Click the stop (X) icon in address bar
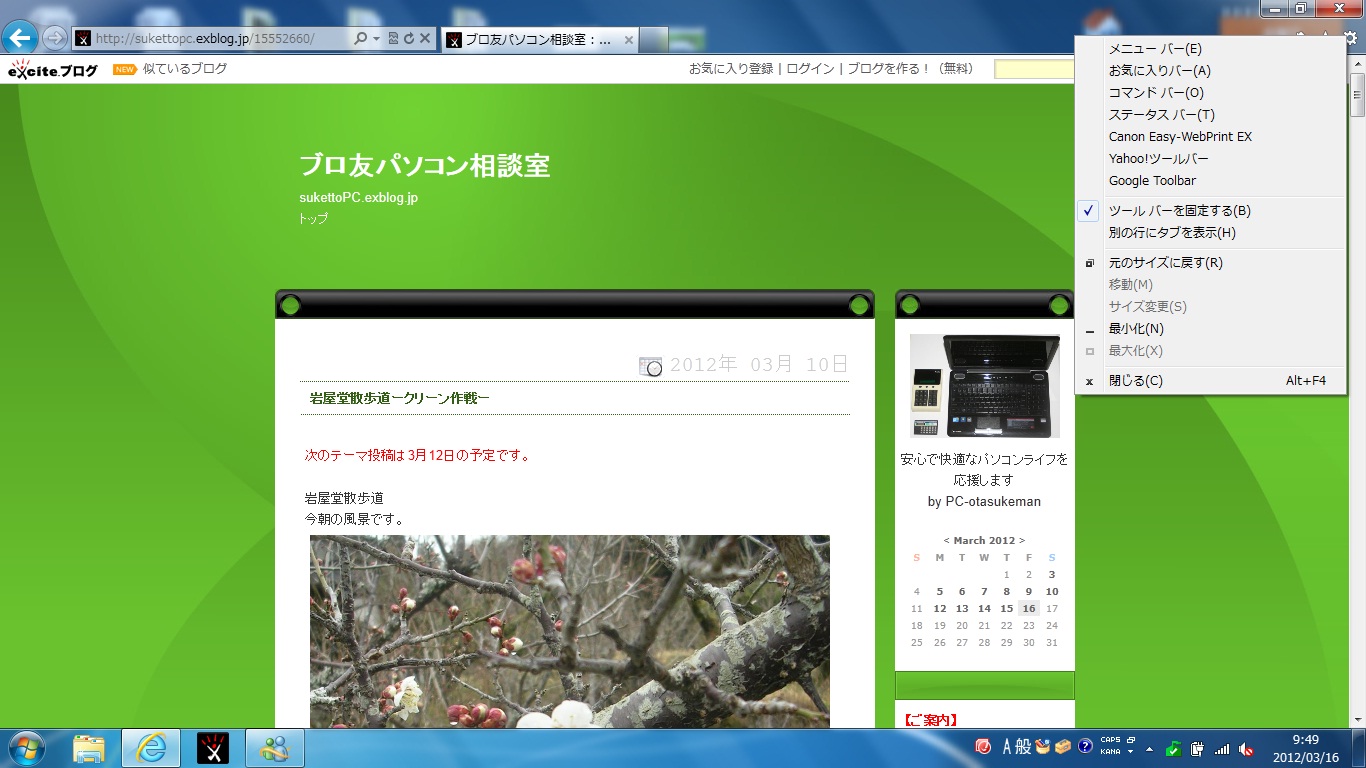Image resolution: width=1366 pixels, height=768 pixels. coord(425,38)
